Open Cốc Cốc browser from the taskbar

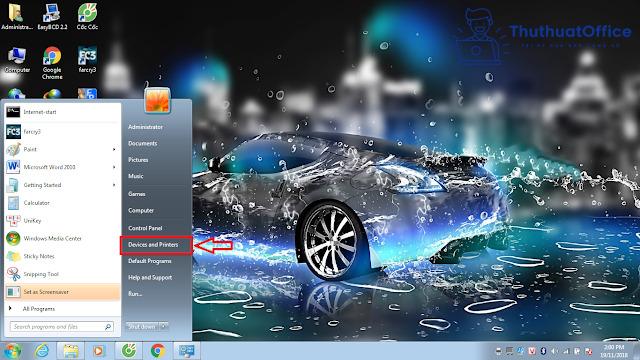pyautogui.click(x=129, y=351)
